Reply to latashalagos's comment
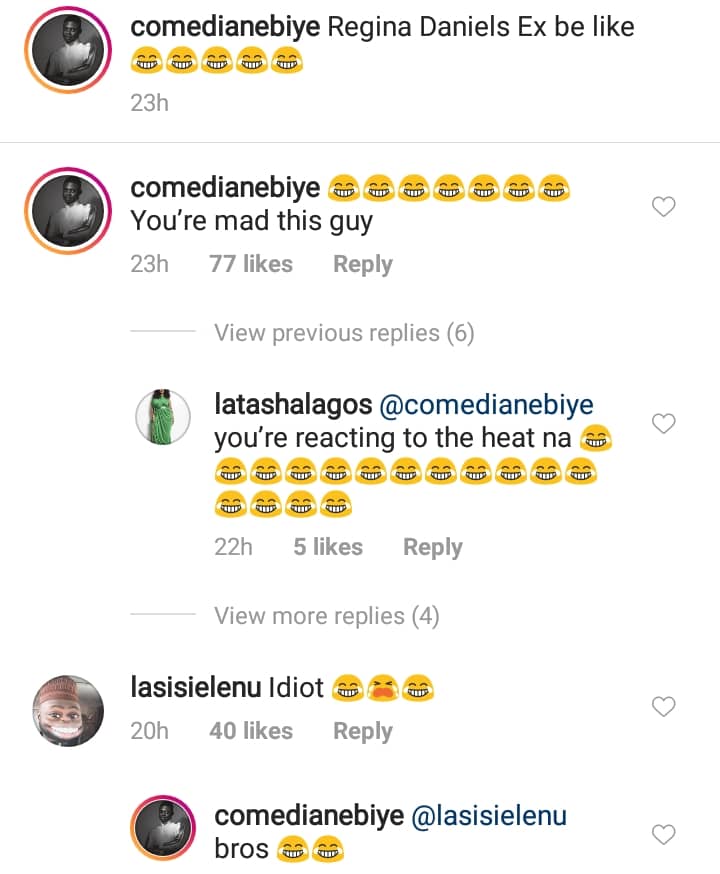The height and width of the screenshot is (874, 720). pos(432,547)
